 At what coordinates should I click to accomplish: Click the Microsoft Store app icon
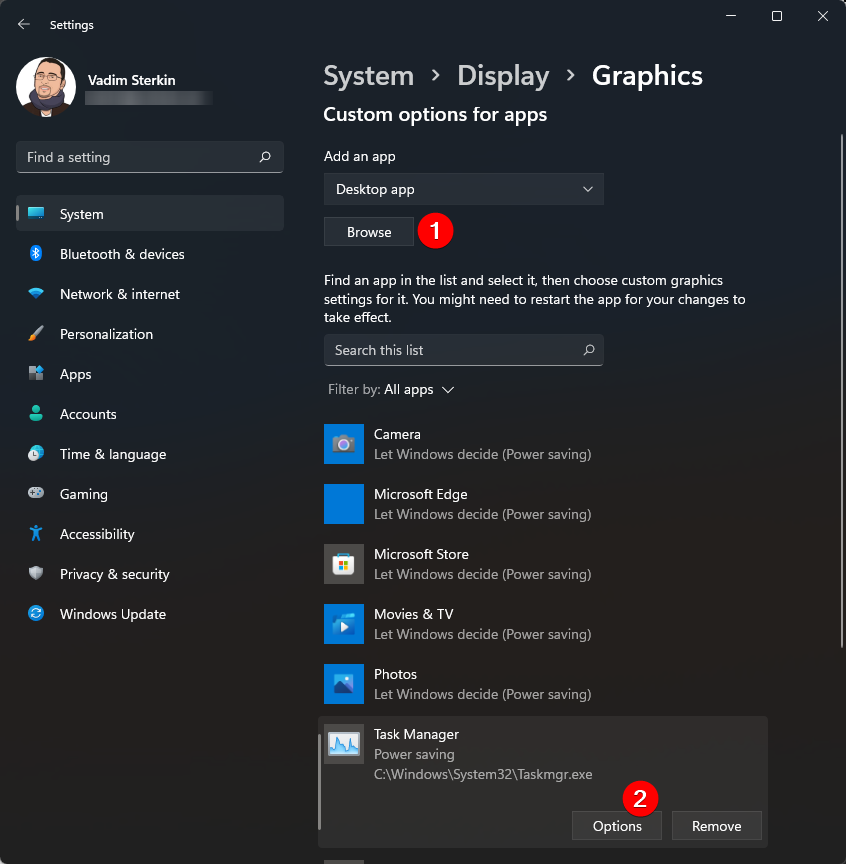click(343, 564)
